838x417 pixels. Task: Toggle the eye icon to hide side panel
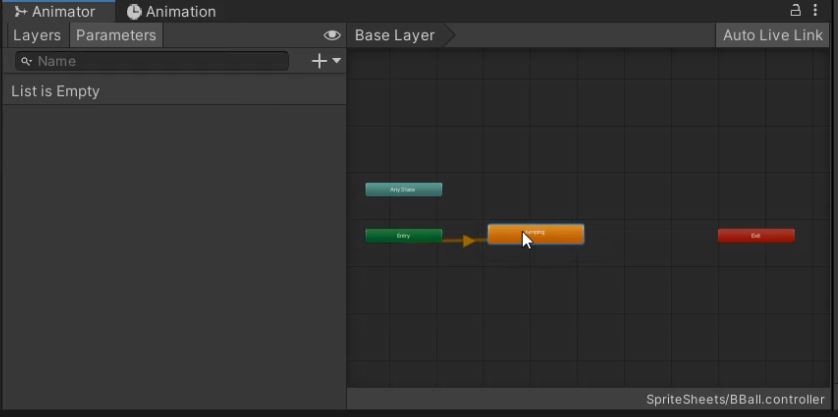(332, 35)
